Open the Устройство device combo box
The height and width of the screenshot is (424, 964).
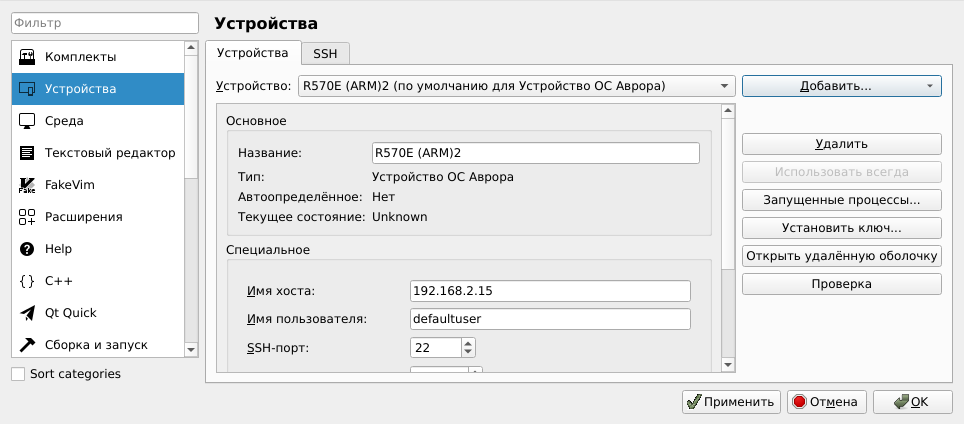(x=516, y=86)
